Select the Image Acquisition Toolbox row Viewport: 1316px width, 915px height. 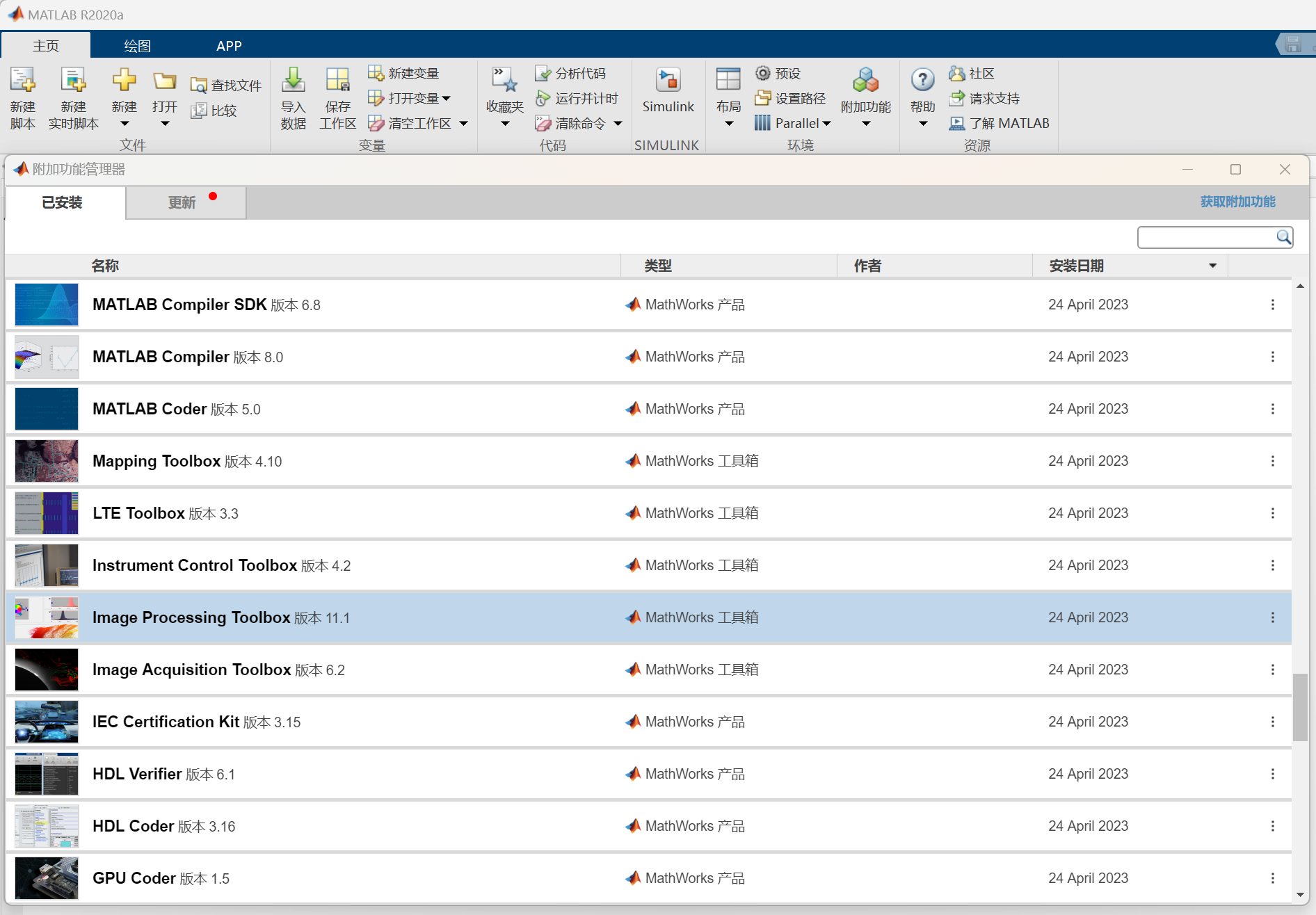[x=648, y=670]
